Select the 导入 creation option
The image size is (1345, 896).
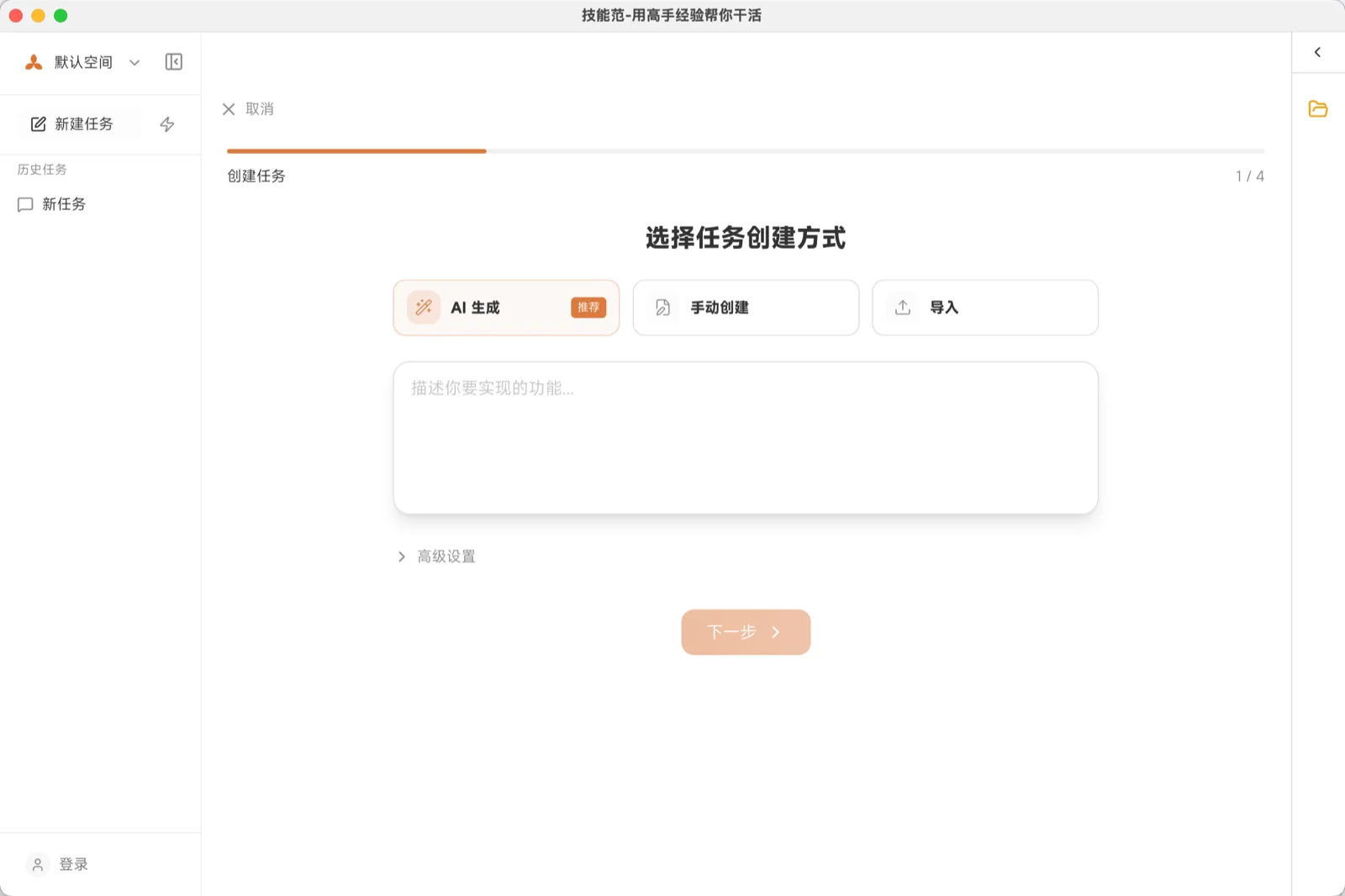pyautogui.click(x=984, y=308)
